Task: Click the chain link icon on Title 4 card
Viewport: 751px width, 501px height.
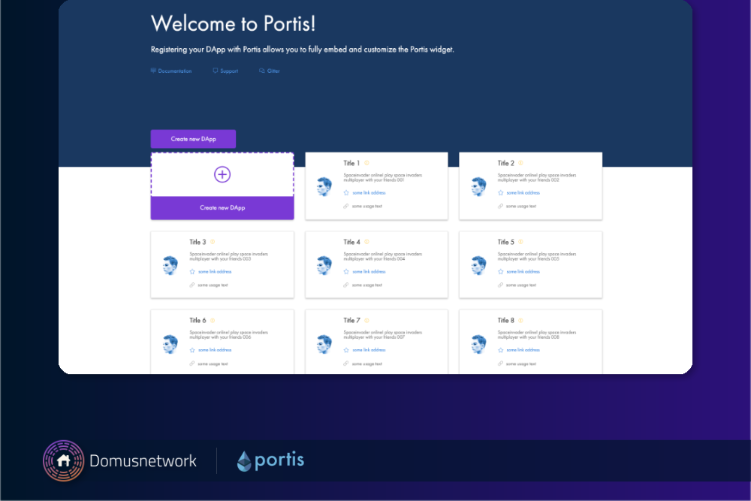Action: pos(346,285)
